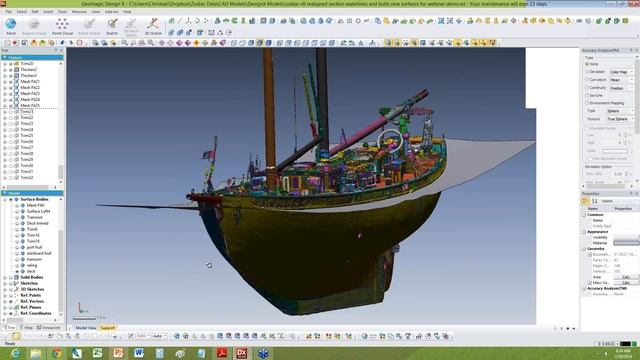Click the red circle toolbar icon
Image resolution: width=640 pixels, height=360 pixels.
[x=79, y=42]
